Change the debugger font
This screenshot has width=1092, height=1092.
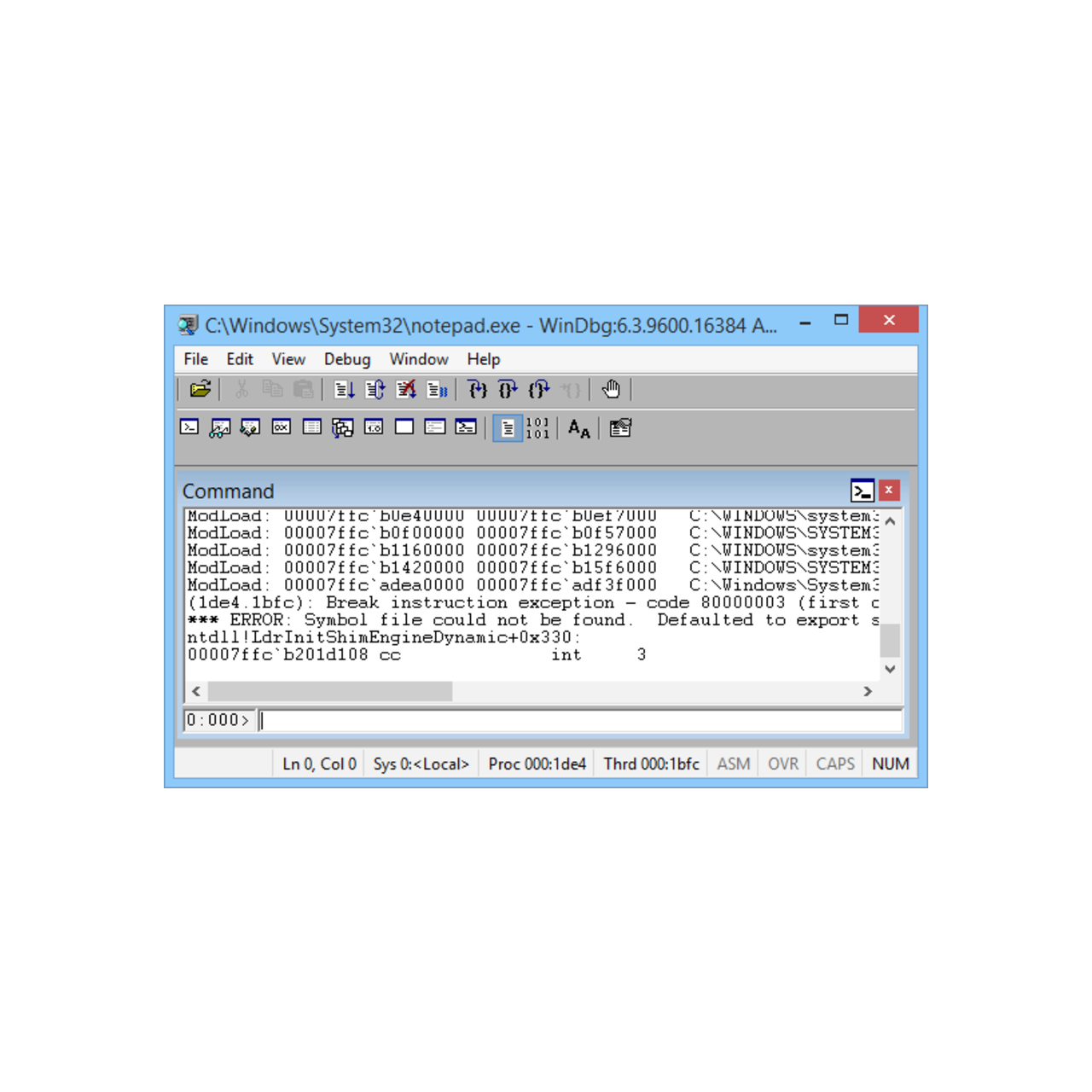point(578,428)
